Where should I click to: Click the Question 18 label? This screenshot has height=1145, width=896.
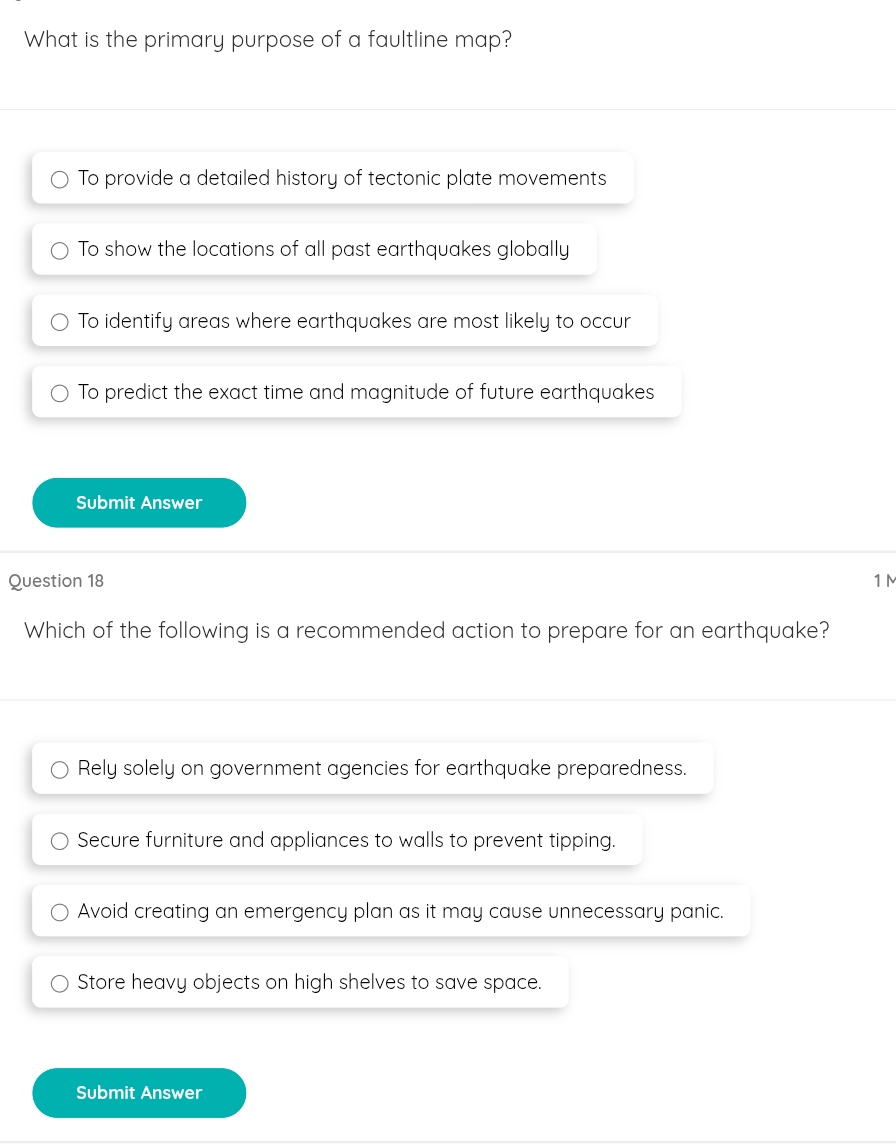pos(56,581)
